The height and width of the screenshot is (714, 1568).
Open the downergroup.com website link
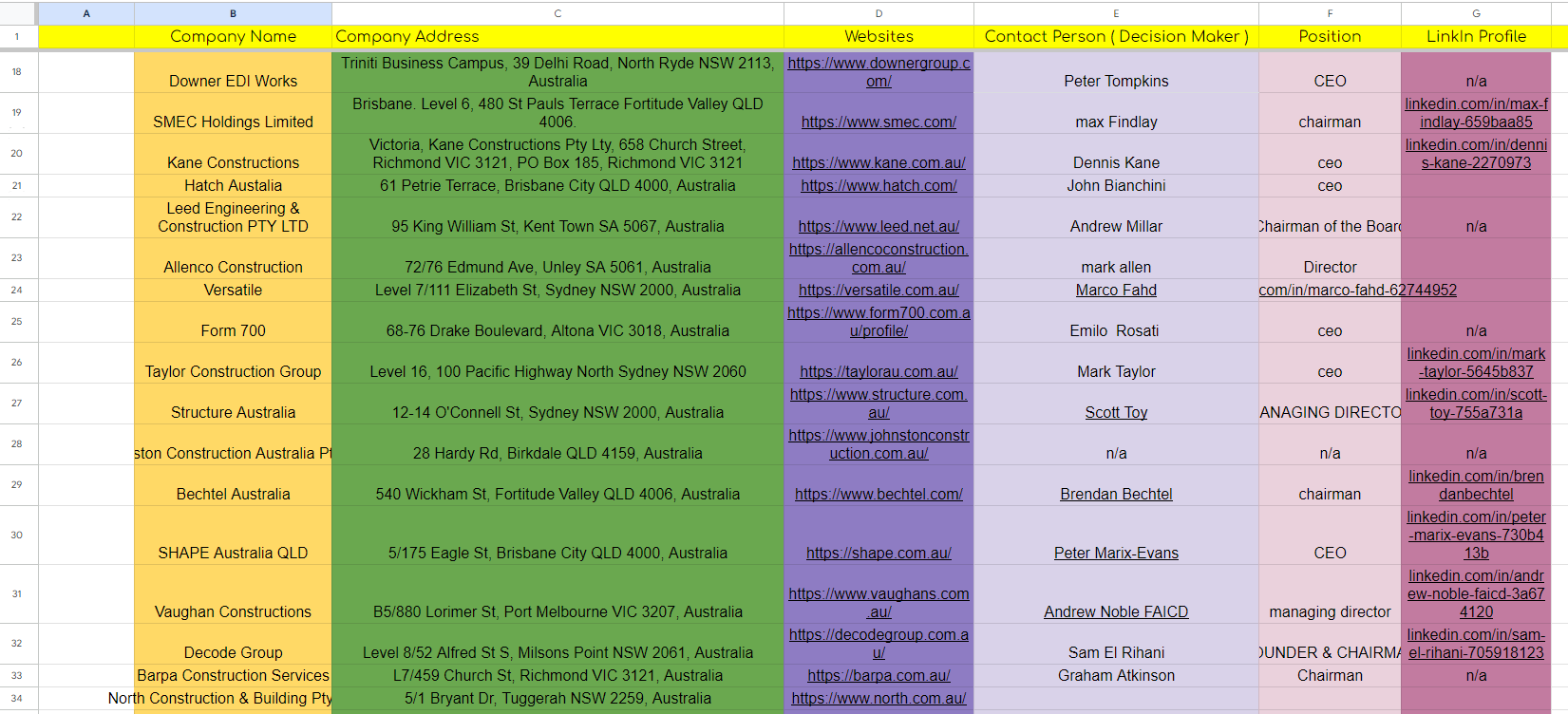pos(878,72)
